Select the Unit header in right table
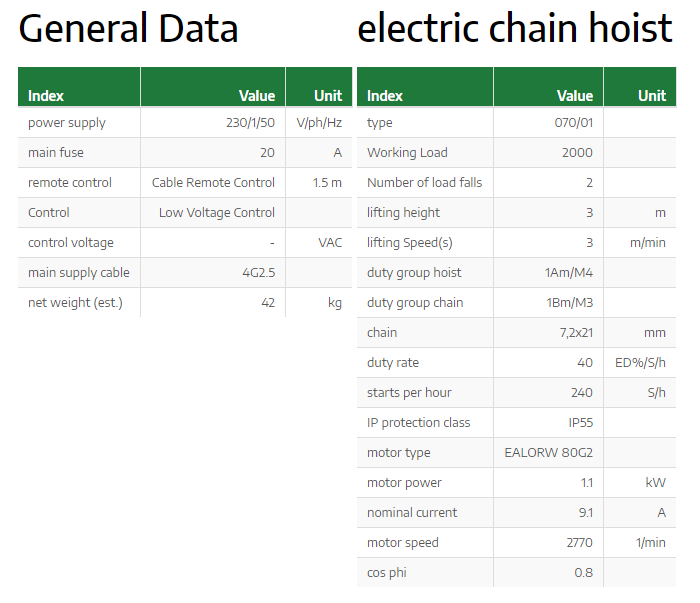This screenshot has width=700, height=603. coord(652,96)
